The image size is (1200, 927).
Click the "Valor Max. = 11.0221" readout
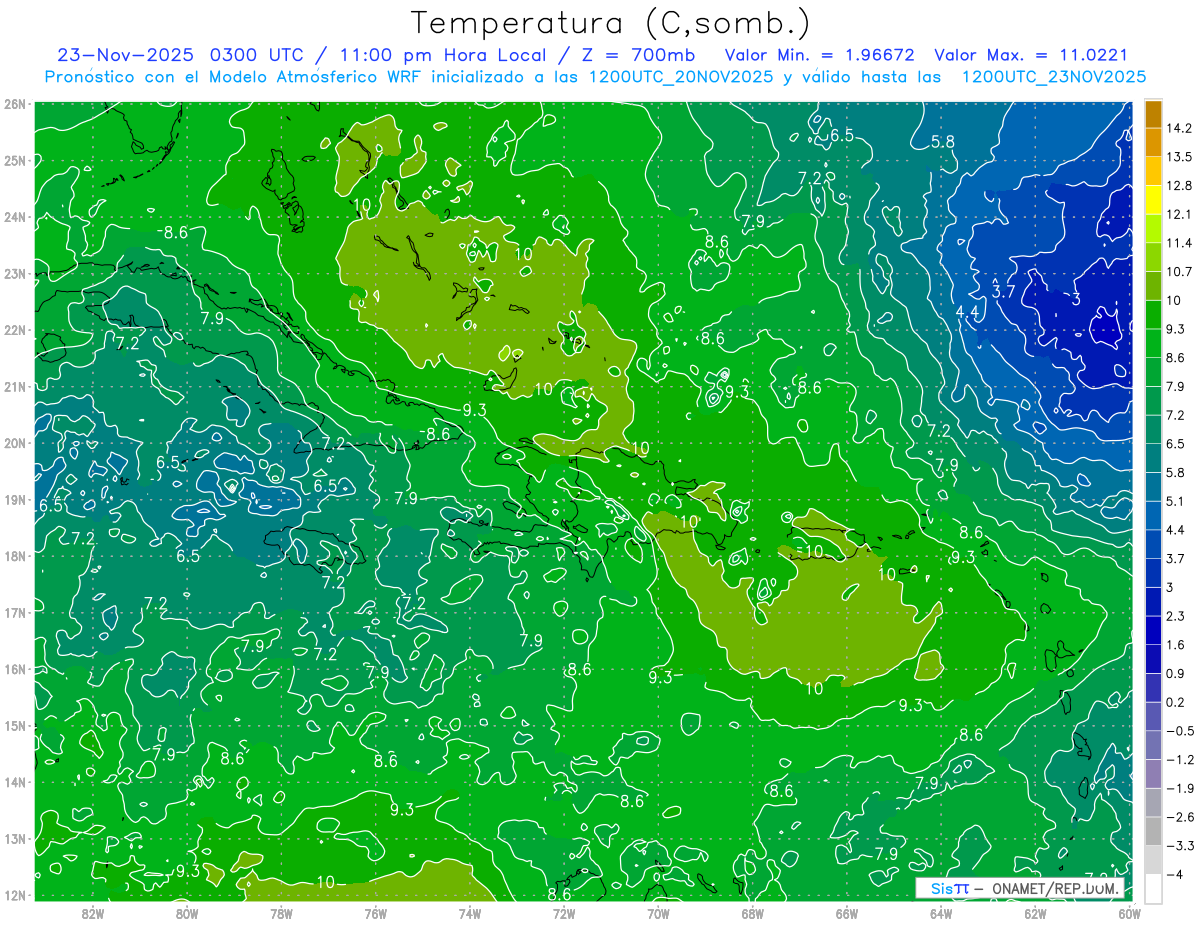coord(1030,55)
